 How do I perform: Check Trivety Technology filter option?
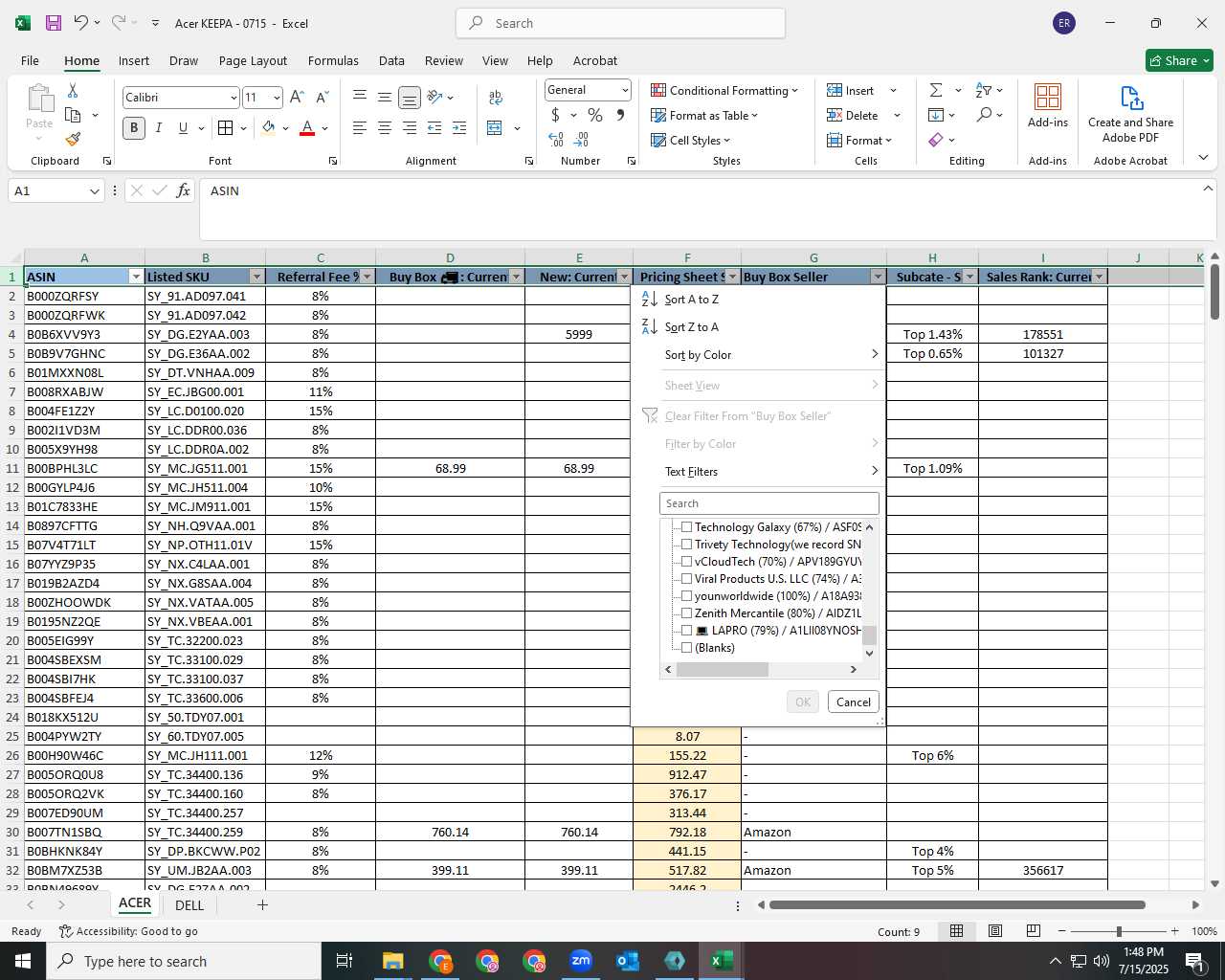click(x=686, y=545)
